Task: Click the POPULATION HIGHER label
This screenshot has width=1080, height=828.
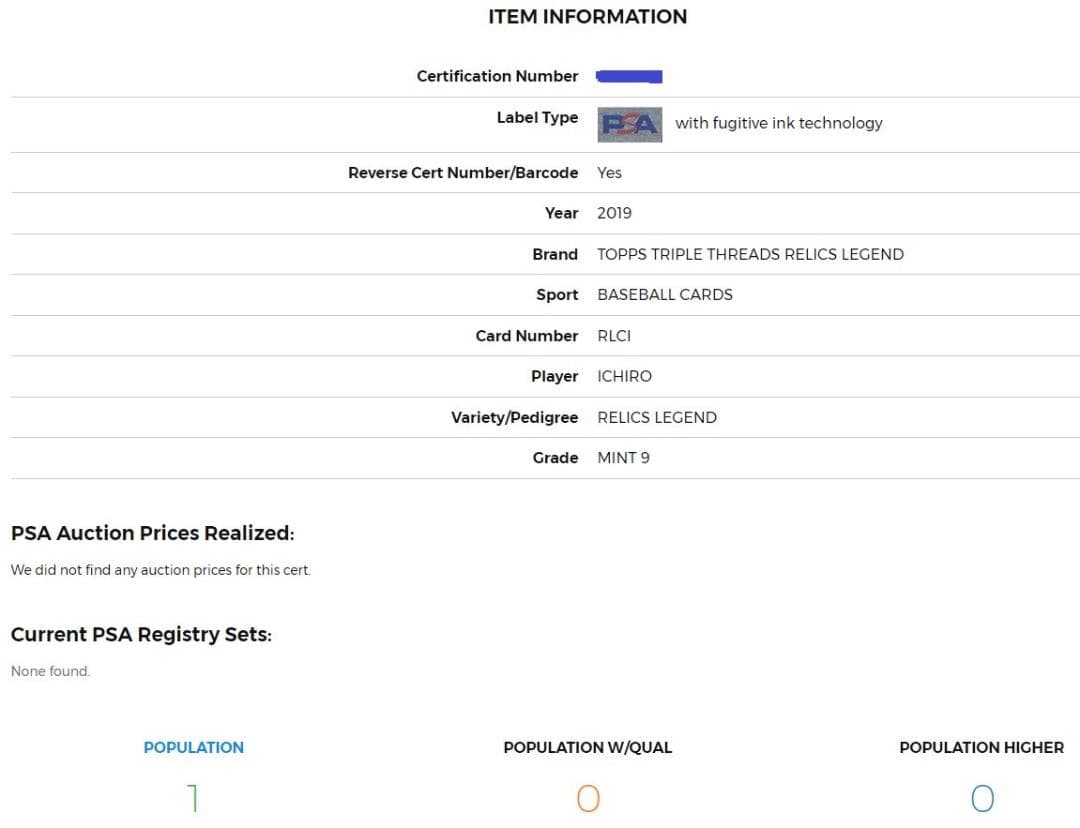Action: (x=982, y=747)
